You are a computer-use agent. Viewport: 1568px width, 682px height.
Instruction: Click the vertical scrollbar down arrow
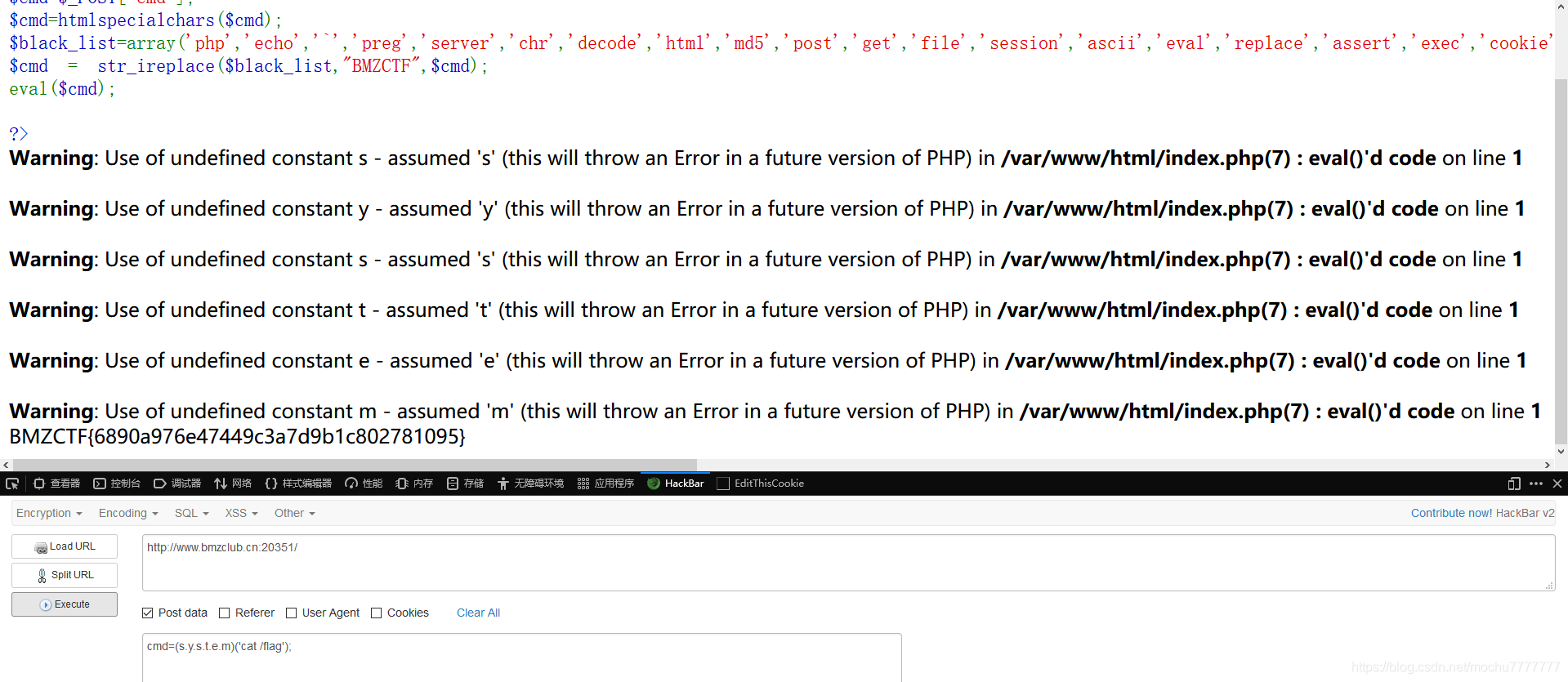coord(1561,451)
